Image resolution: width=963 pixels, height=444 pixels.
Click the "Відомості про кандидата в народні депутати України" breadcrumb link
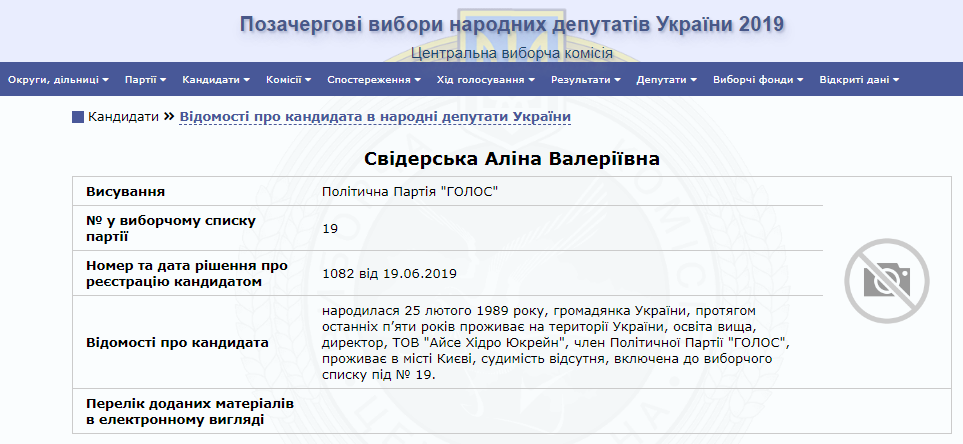(375, 117)
